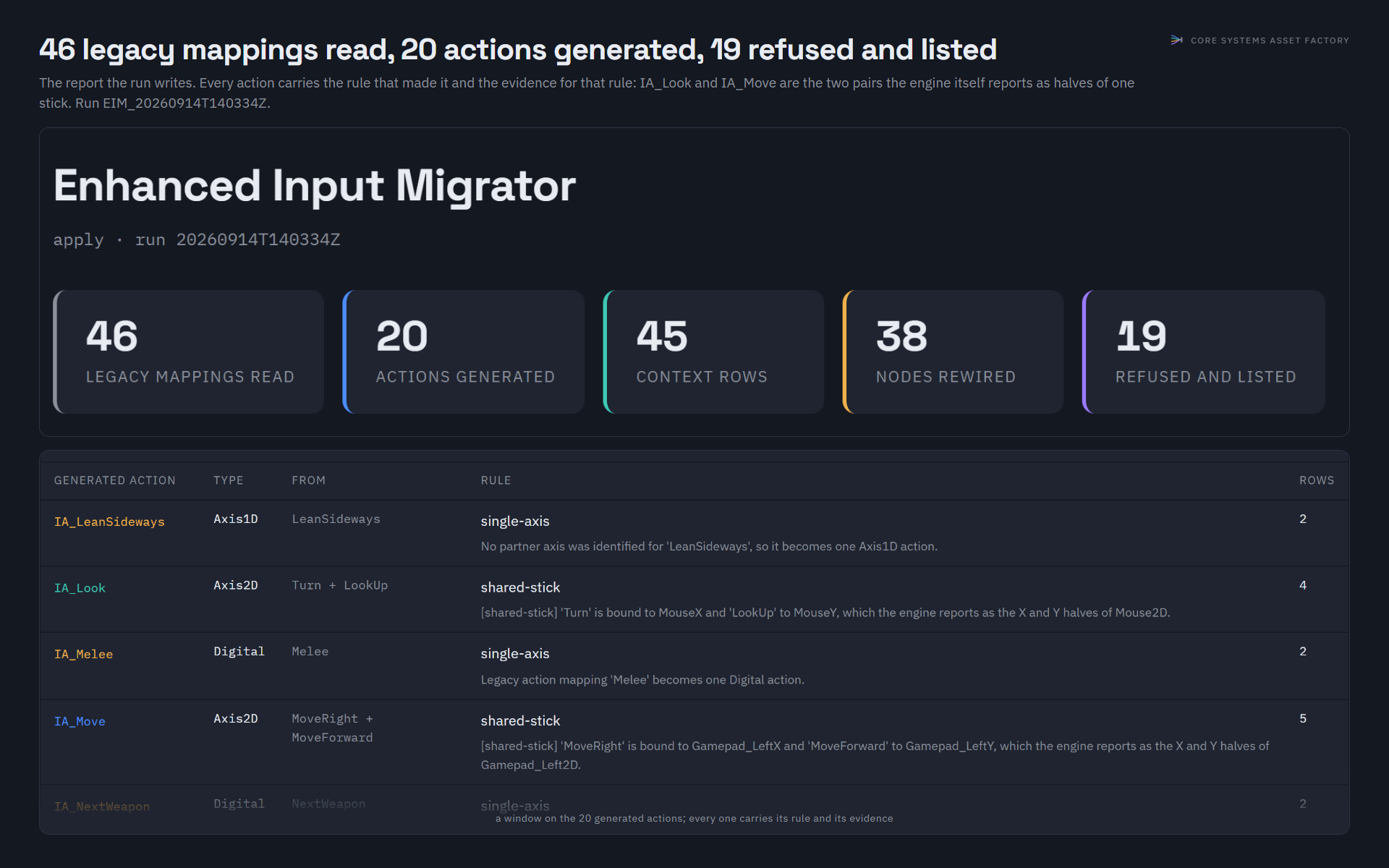
Task: Click the Core Systems Asset Factory logo icon
Action: pyautogui.click(x=1176, y=41)
